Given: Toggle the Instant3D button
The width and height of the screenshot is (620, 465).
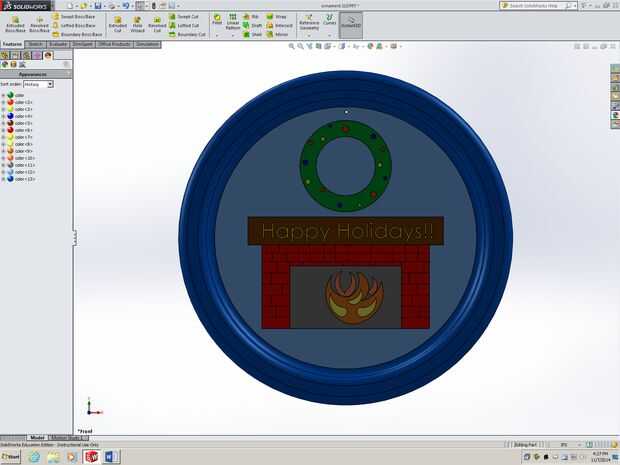Looking at the screenshot, I should tap(351, 25).
